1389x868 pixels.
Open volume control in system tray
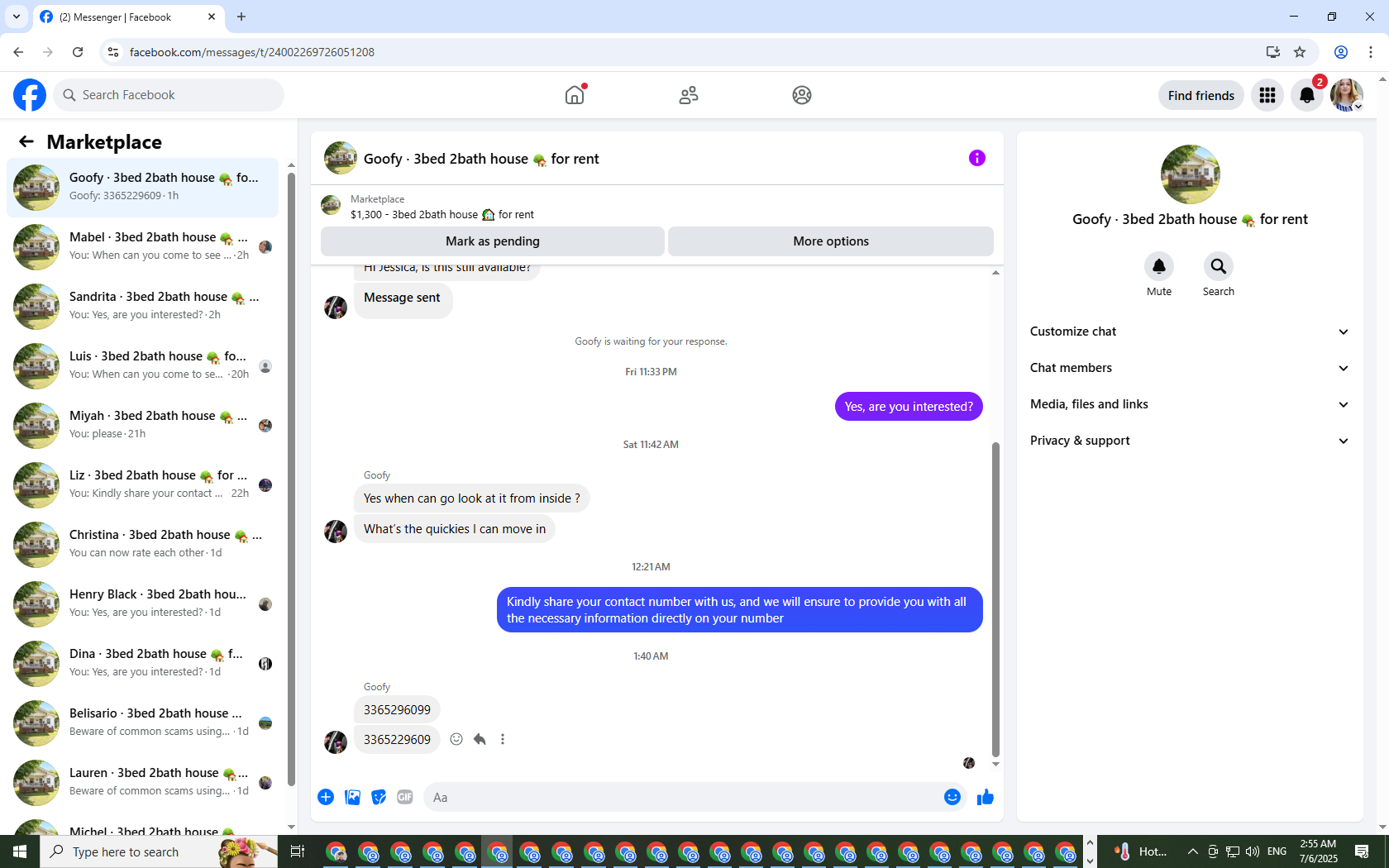pos(1253,851)
